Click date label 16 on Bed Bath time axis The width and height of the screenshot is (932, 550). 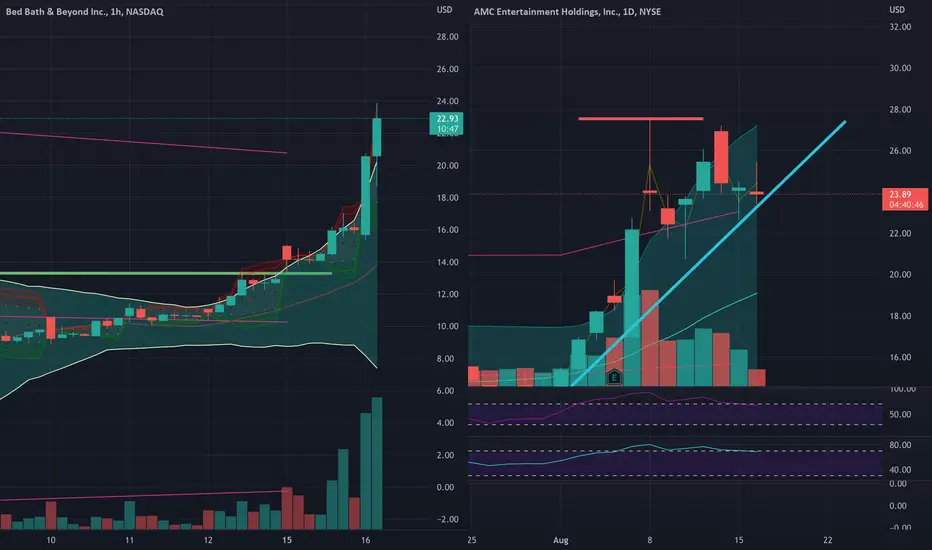(x=366, y=540)
